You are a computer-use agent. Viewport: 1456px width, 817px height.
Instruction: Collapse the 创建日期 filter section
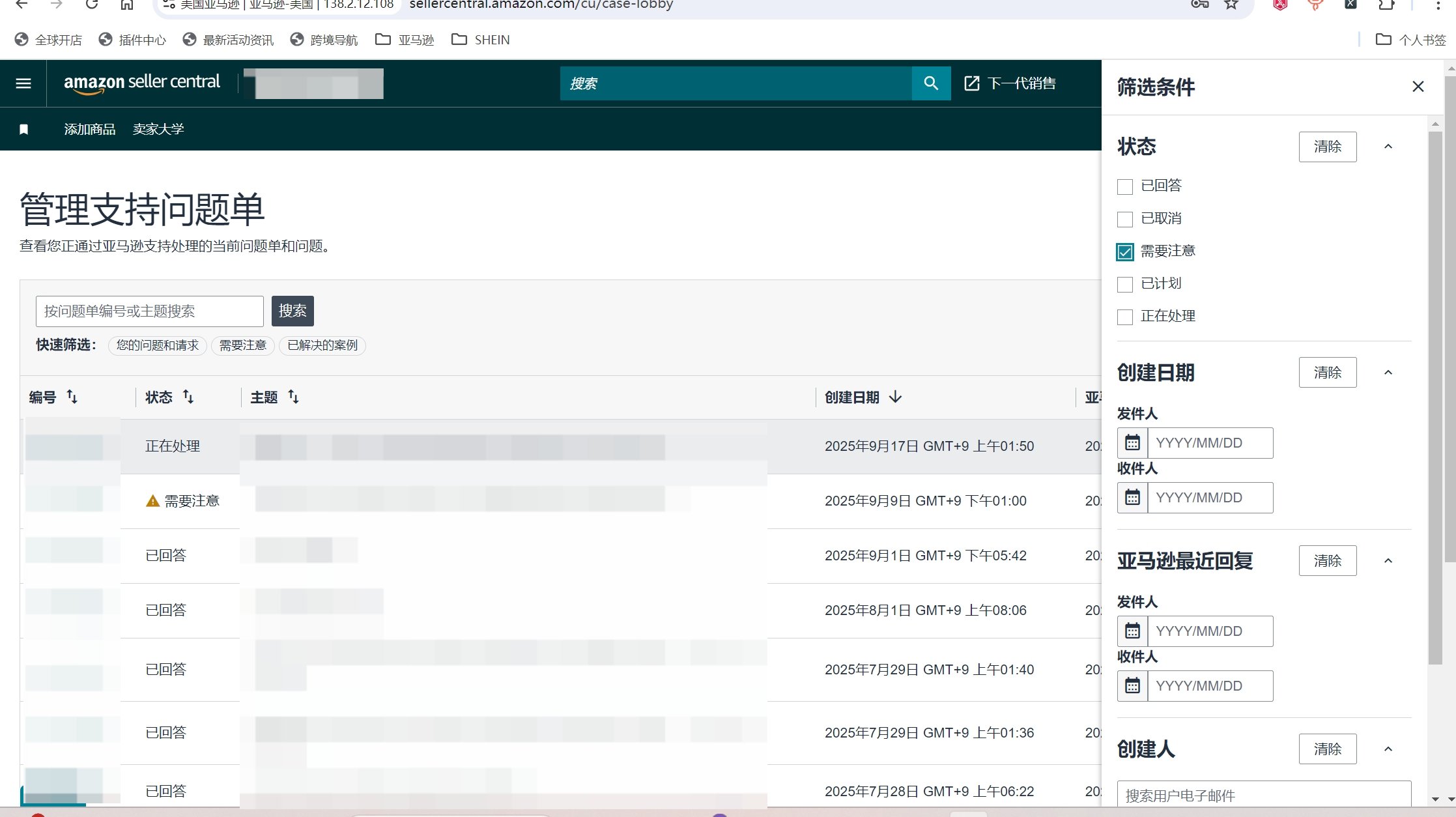tap(1388, 373)
